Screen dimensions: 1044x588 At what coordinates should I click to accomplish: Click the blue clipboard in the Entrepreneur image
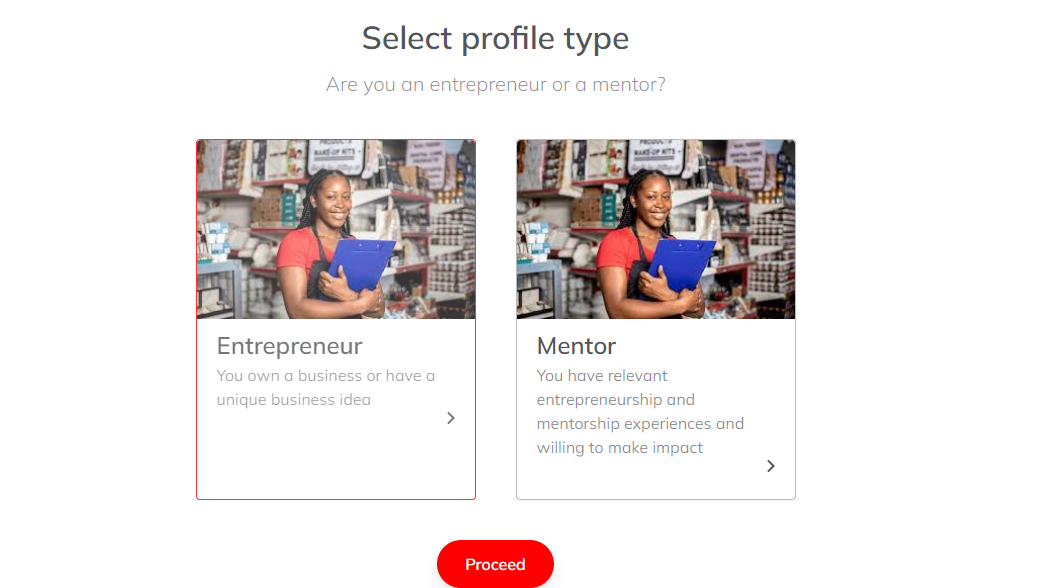tap(360, 265)
